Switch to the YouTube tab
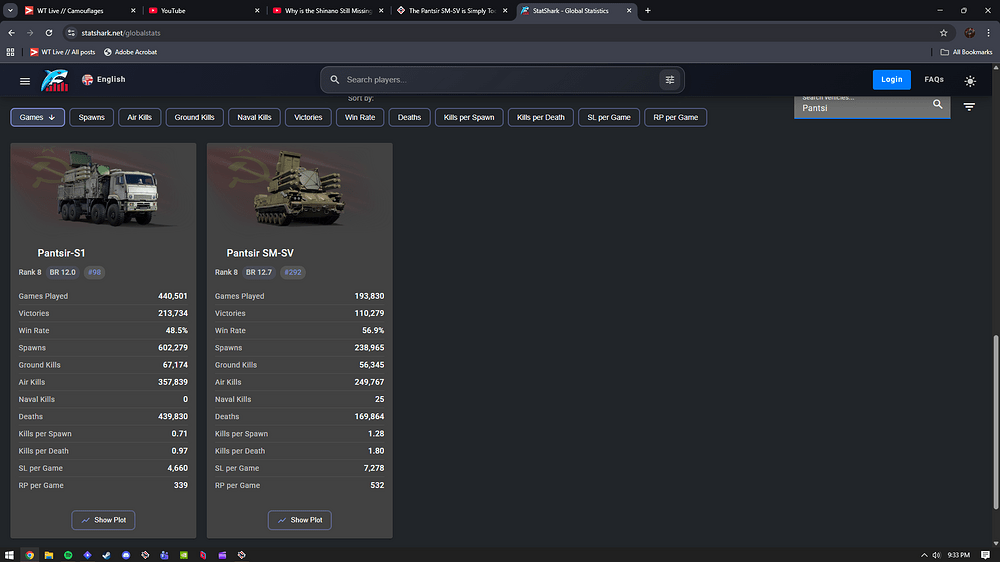This screenshot has width=1000, height=562. (203, 11)
